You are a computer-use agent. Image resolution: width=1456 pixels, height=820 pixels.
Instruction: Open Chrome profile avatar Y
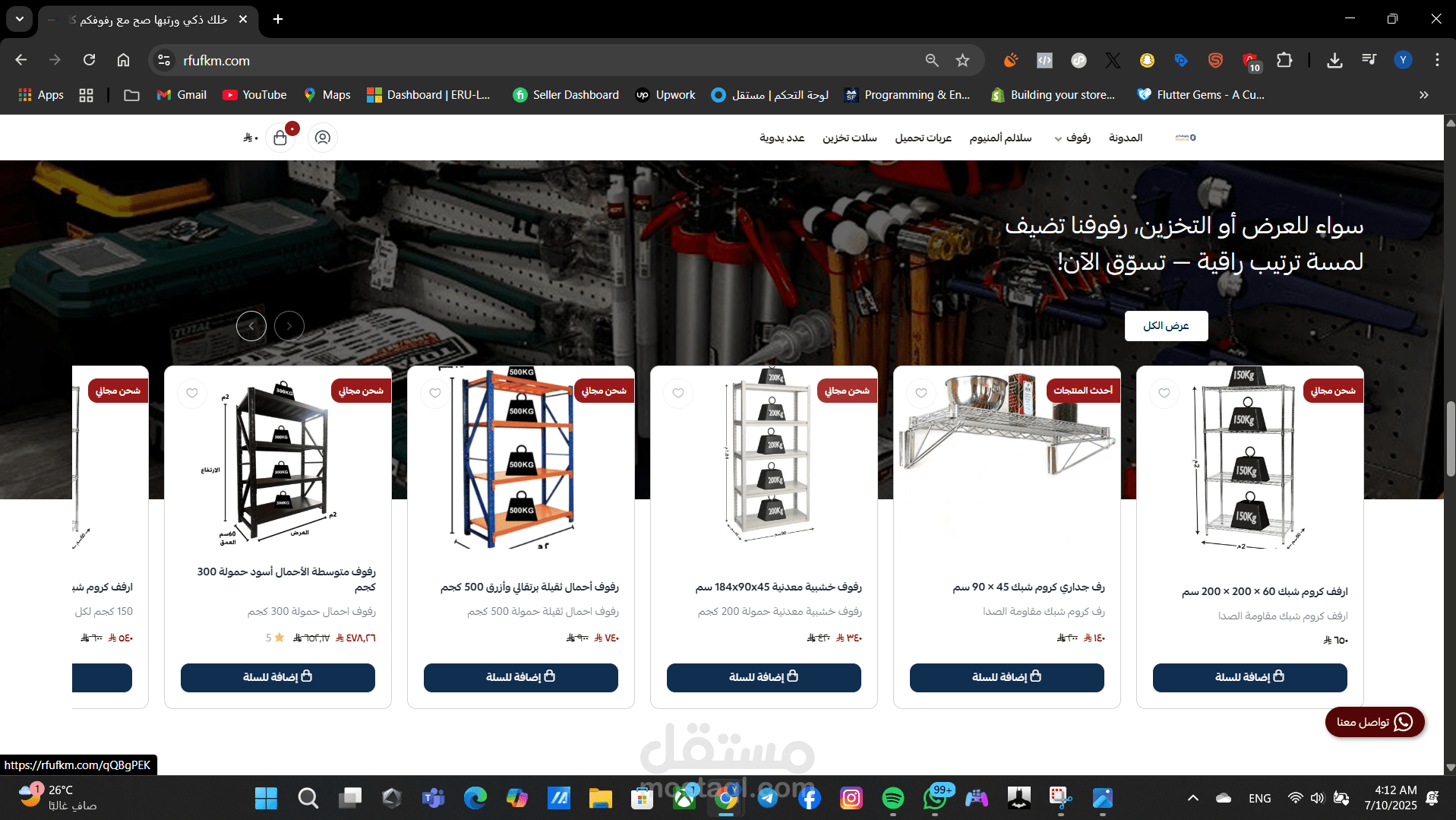click(1403, 60)
